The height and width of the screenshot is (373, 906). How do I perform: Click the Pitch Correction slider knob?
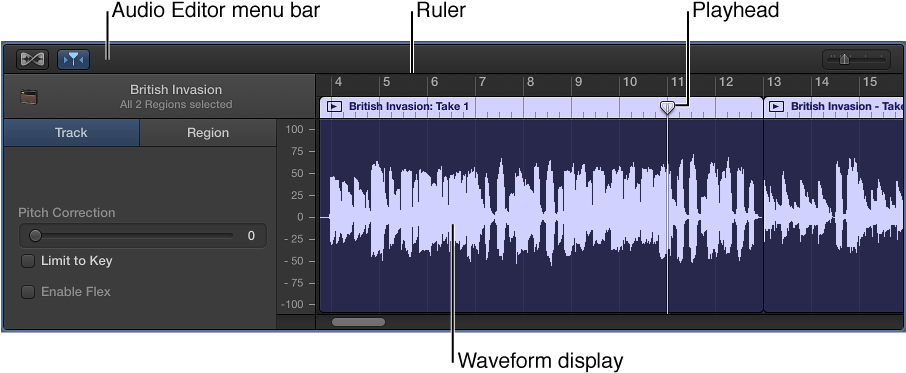coord(35,236)
